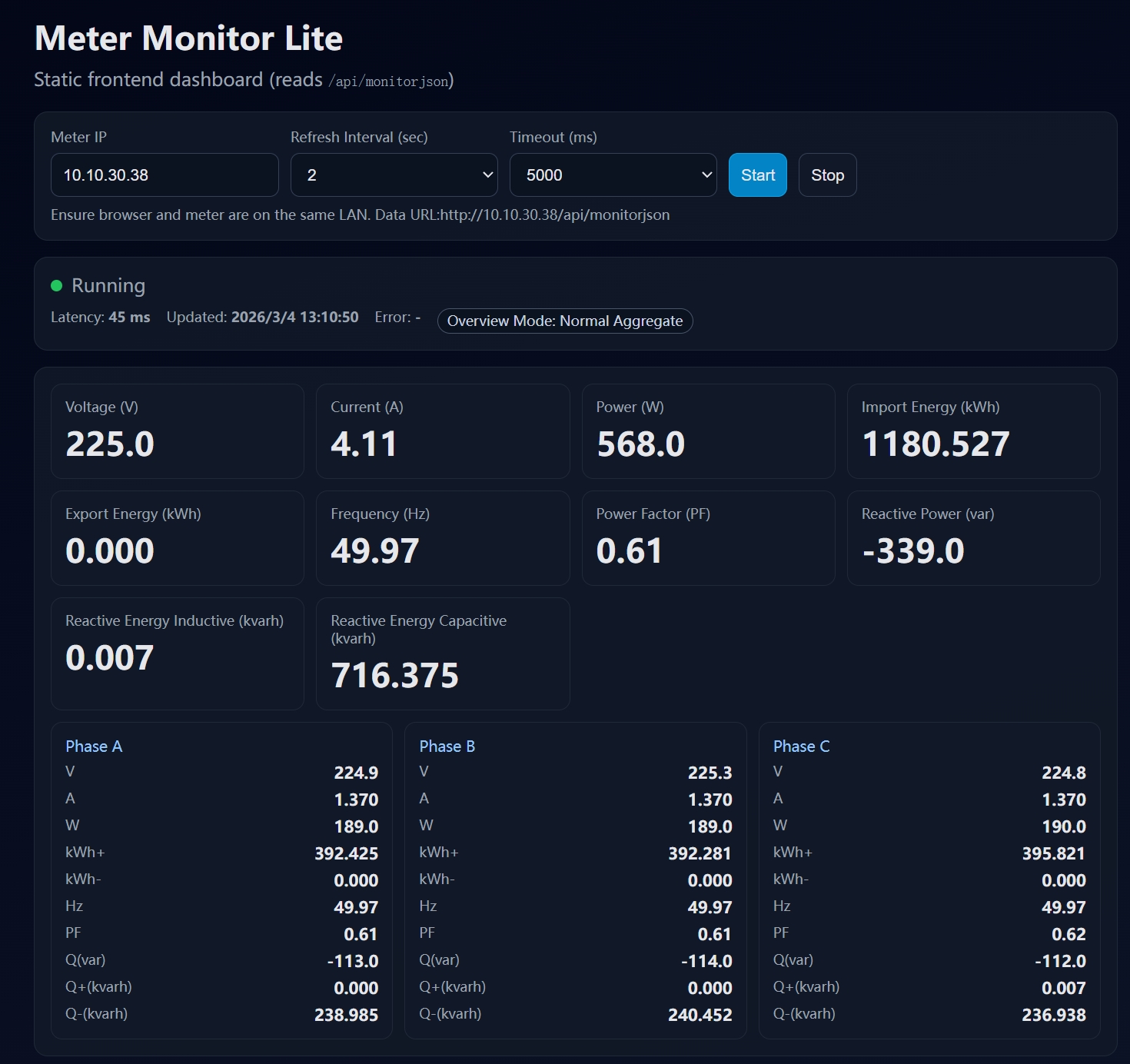Image resolution: width=1130 pixels, height=1064 pixels.
Task: Click the Reactive Energy Capacitive card
Action: click(443, 653)
